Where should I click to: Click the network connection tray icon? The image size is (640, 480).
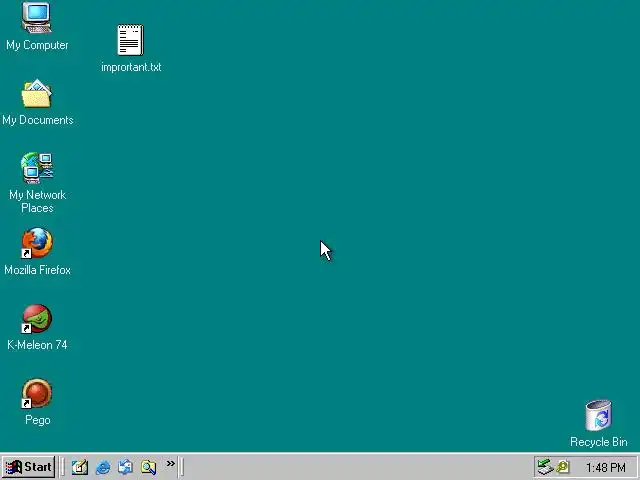[544, 467]
